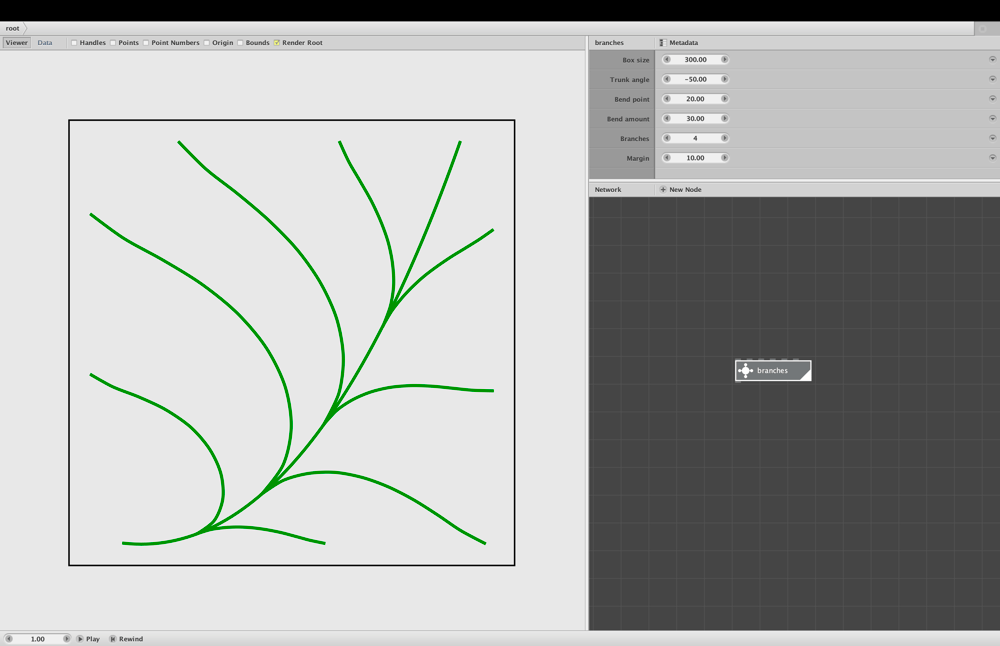Image resolution: width=1000 pixels, height=646 pixels.
Task: Increase Bend amount with right arrow
Action: pos(724,119)
